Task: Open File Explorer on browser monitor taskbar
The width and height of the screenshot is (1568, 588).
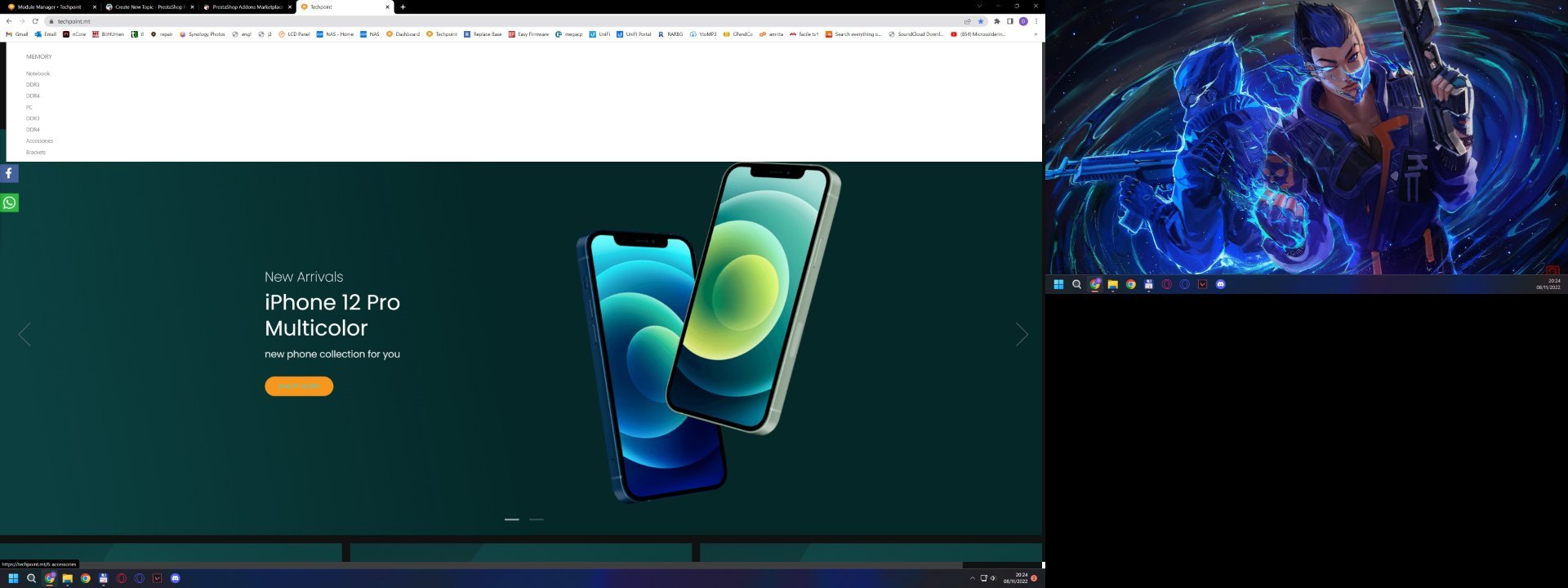Action: [x=67, y=578]
